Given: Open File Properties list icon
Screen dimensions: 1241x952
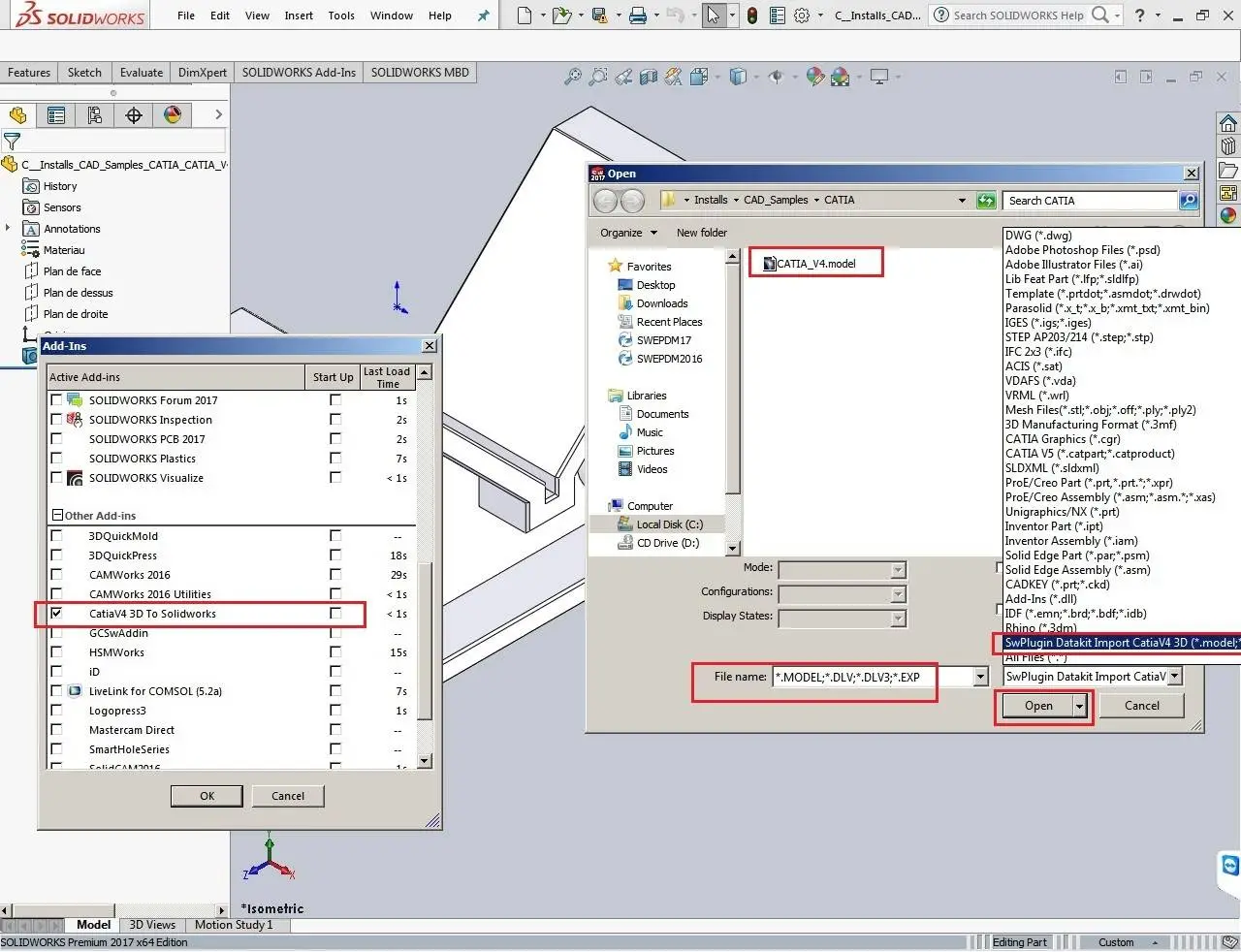Looking at the screenshot, I should pyautogui.click(x=778, y=16).
